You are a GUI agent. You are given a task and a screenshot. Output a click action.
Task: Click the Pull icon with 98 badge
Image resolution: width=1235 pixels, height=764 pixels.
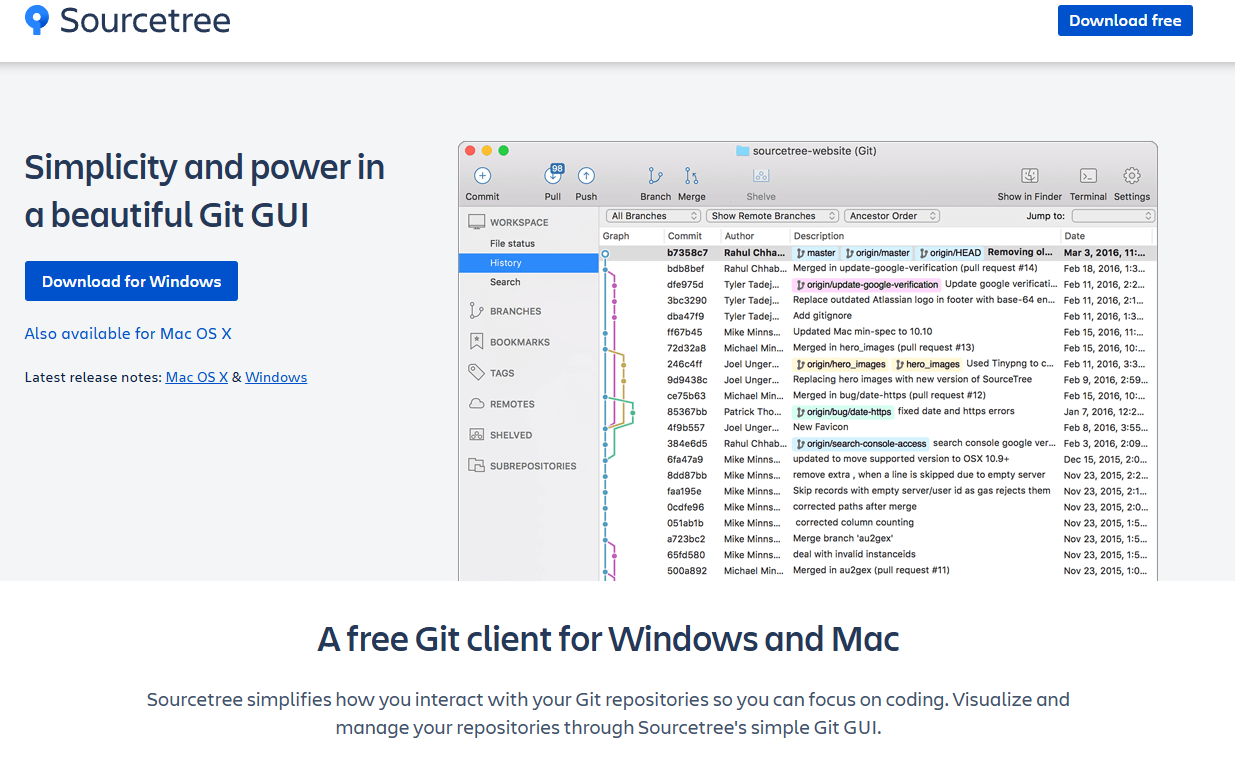pos(553,175)
